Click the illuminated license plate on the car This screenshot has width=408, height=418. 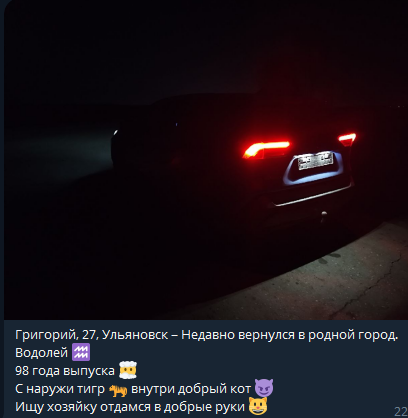click(x=315, y=160)
